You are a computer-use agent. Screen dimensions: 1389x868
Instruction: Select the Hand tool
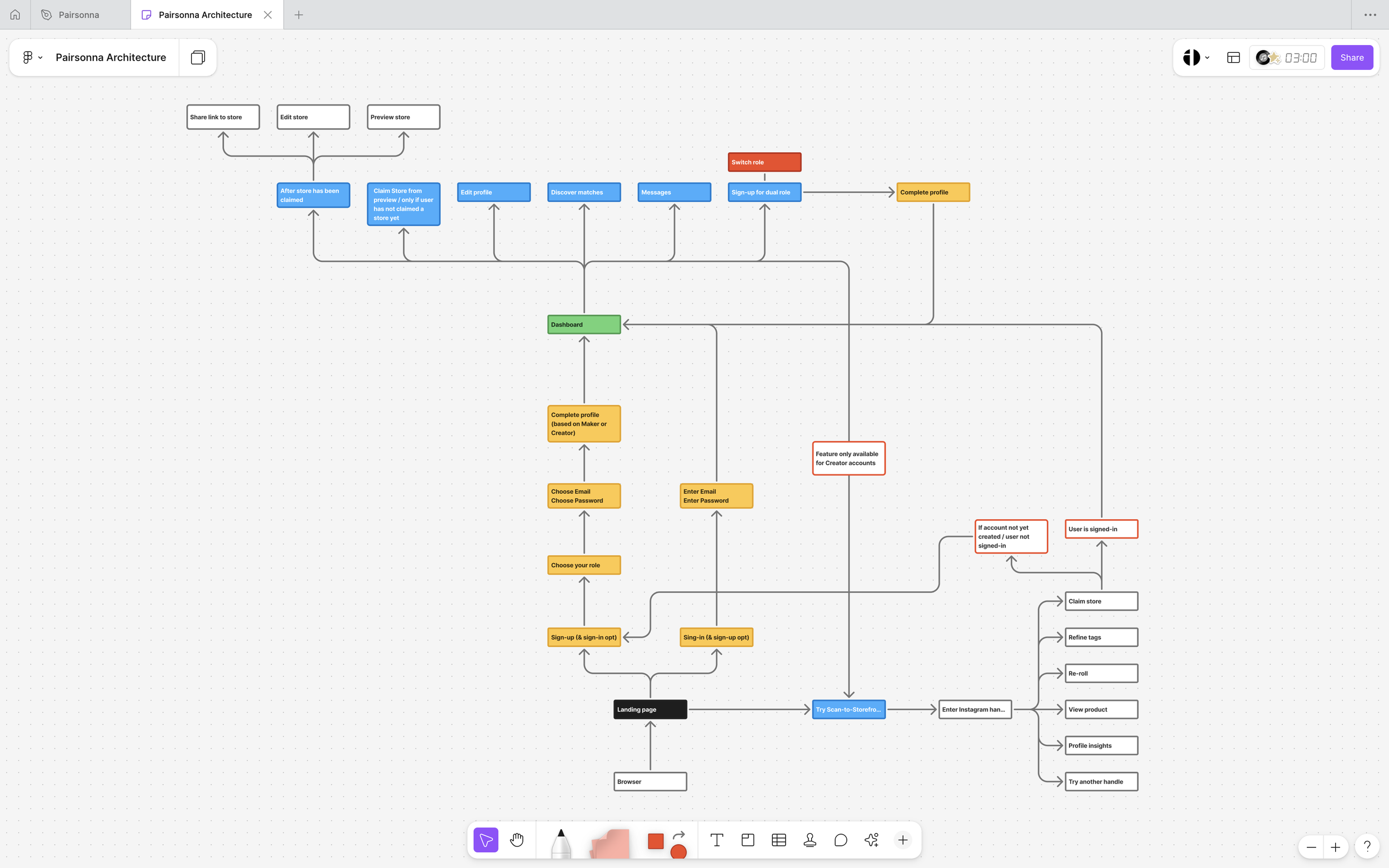tap(517, 840)
